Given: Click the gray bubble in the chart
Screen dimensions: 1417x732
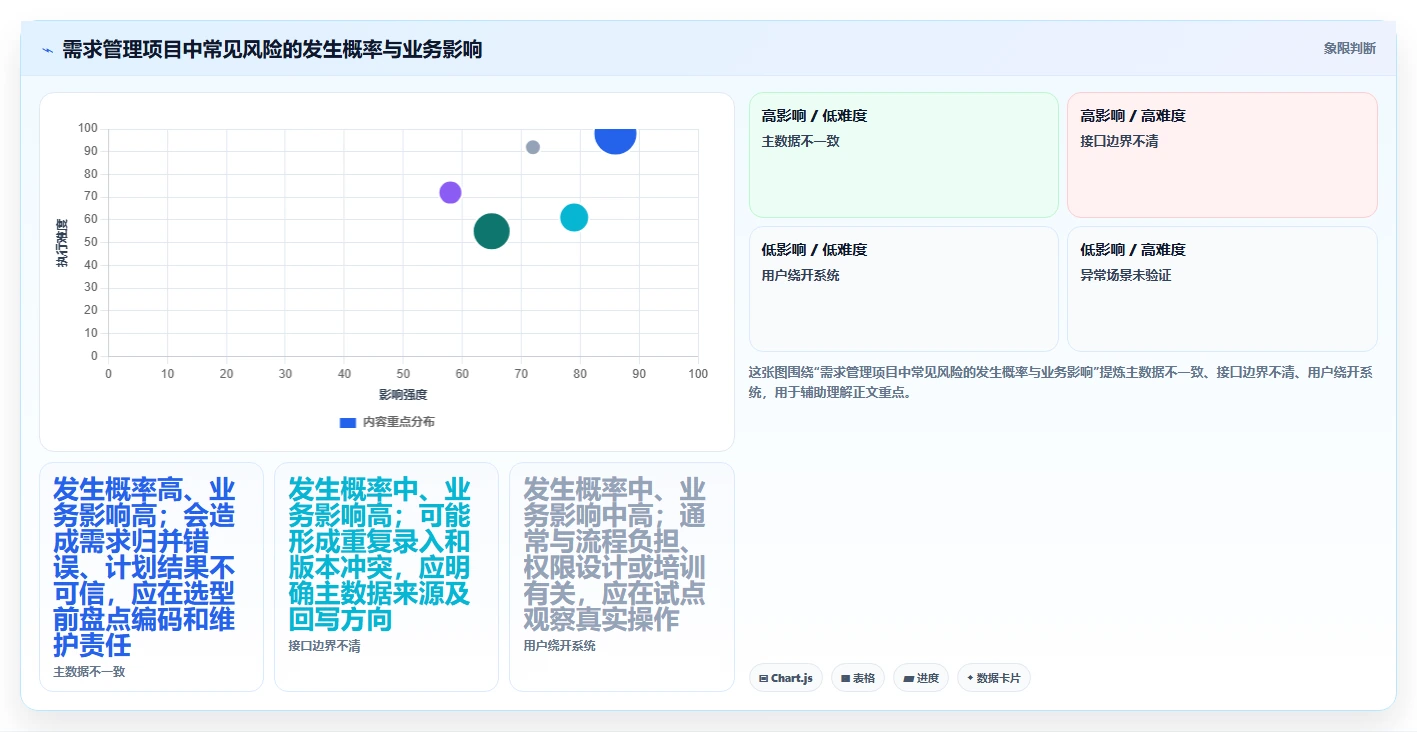Looking at the screenshot, I should point(533,147).
